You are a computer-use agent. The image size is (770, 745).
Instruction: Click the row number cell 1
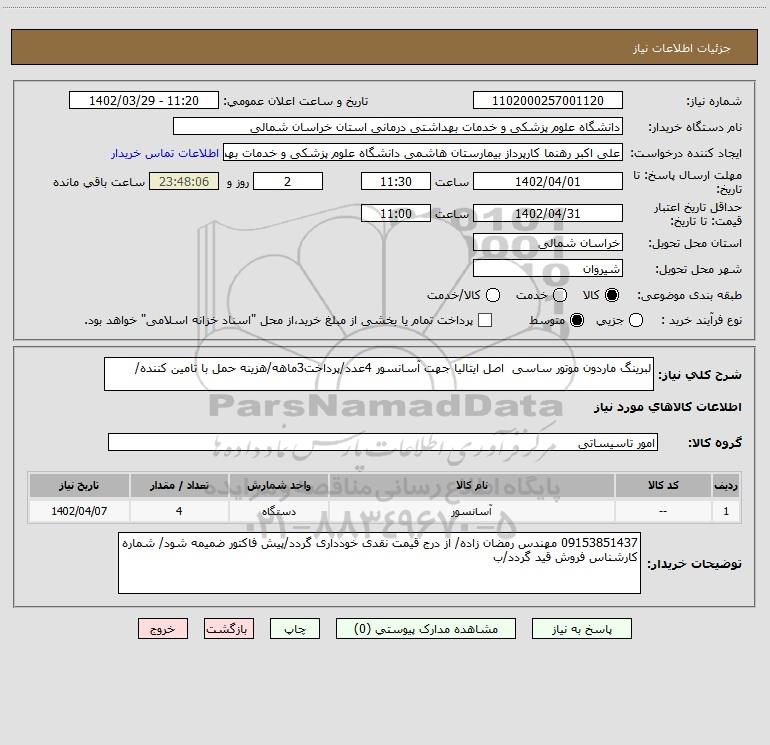coord(726,511)
